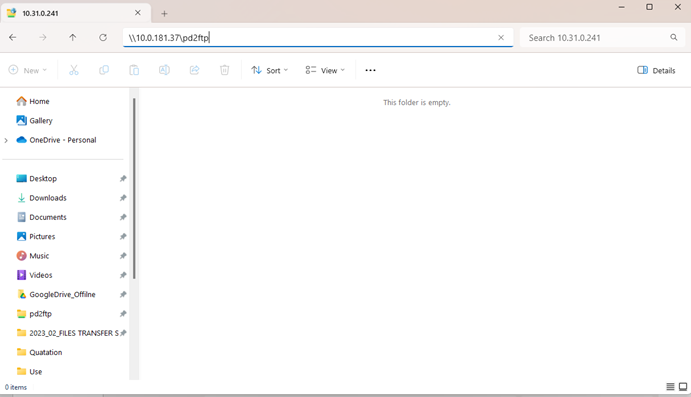The height and width of the screenshot is (397, 691).
Task: Close the 10.31.0.241 tab
Action: [137, 13]
